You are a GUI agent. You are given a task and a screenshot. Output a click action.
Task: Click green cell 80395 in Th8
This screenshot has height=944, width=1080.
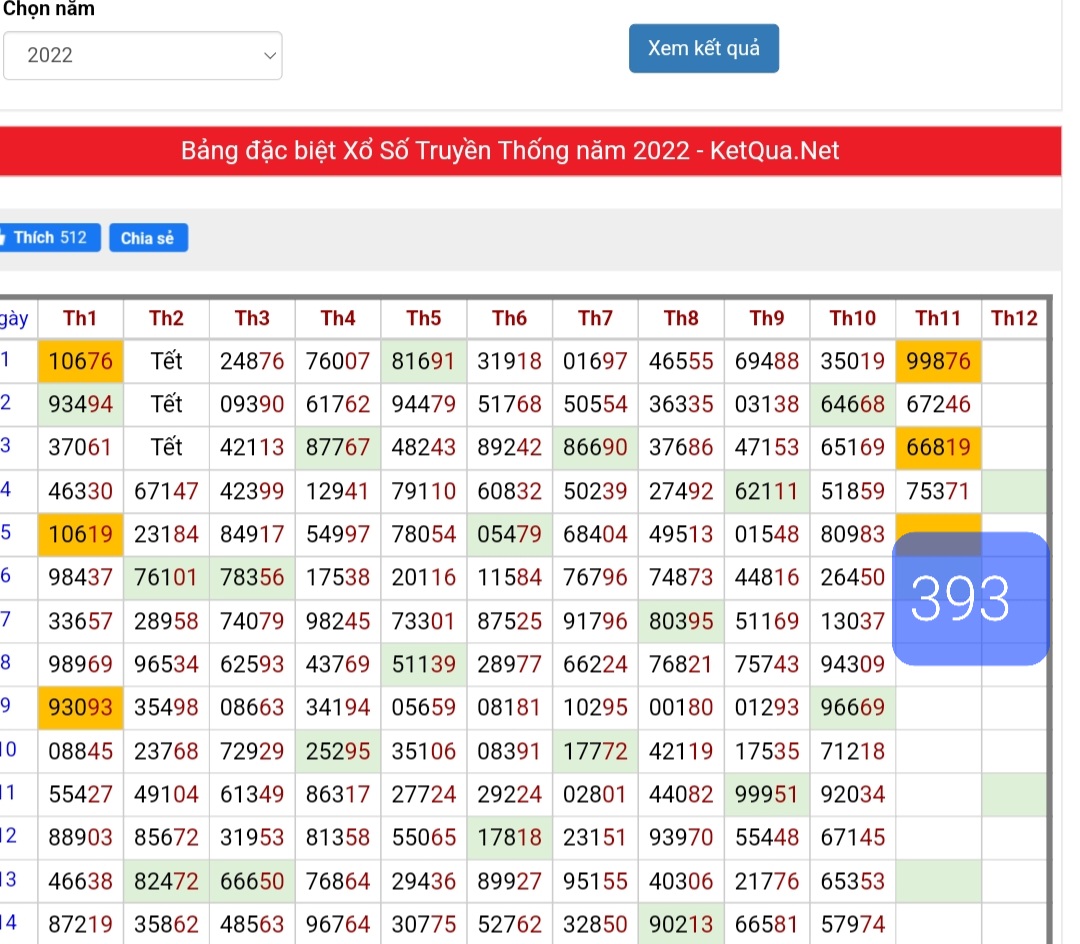(x=681, y=621)
